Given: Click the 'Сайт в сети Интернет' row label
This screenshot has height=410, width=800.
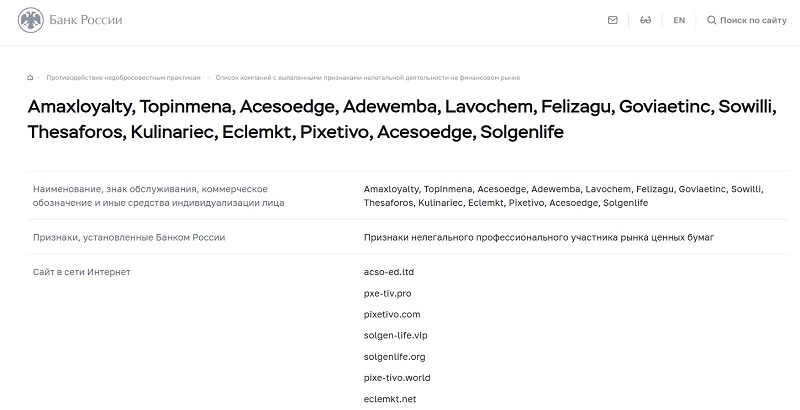Looking at the screenshot, I should pos(82,272).
